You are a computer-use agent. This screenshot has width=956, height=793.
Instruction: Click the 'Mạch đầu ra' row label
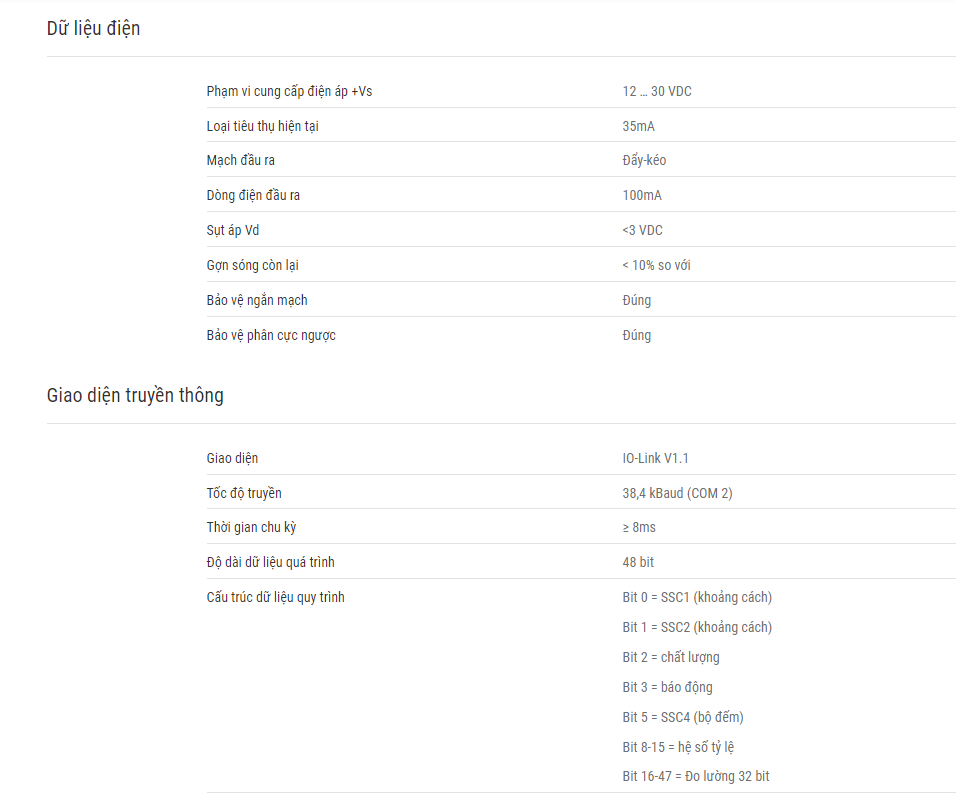coord(240,160)
